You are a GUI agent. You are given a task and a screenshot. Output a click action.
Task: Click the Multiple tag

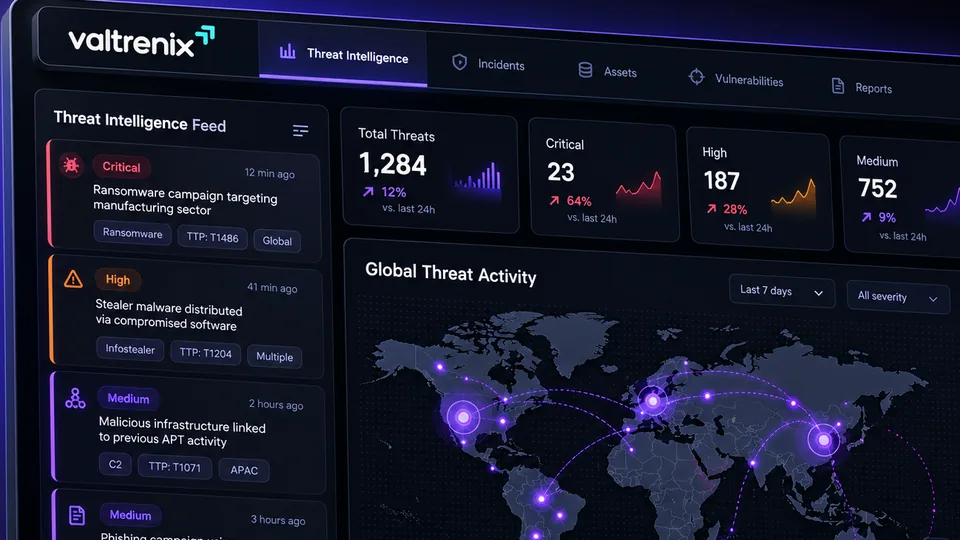[x=274, y=357]
